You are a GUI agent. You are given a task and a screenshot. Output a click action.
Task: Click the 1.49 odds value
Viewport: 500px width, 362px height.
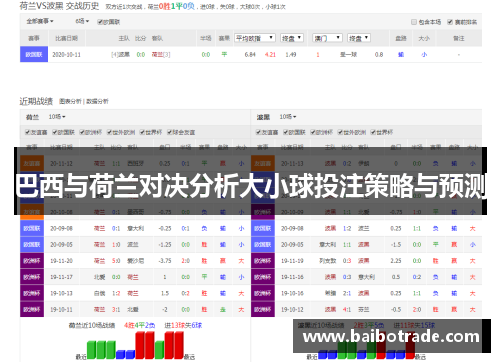point(291,55)
